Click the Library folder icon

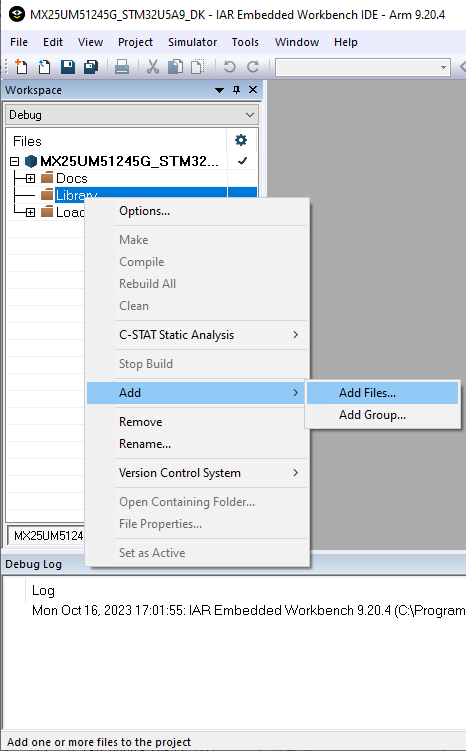click(47, 194)
